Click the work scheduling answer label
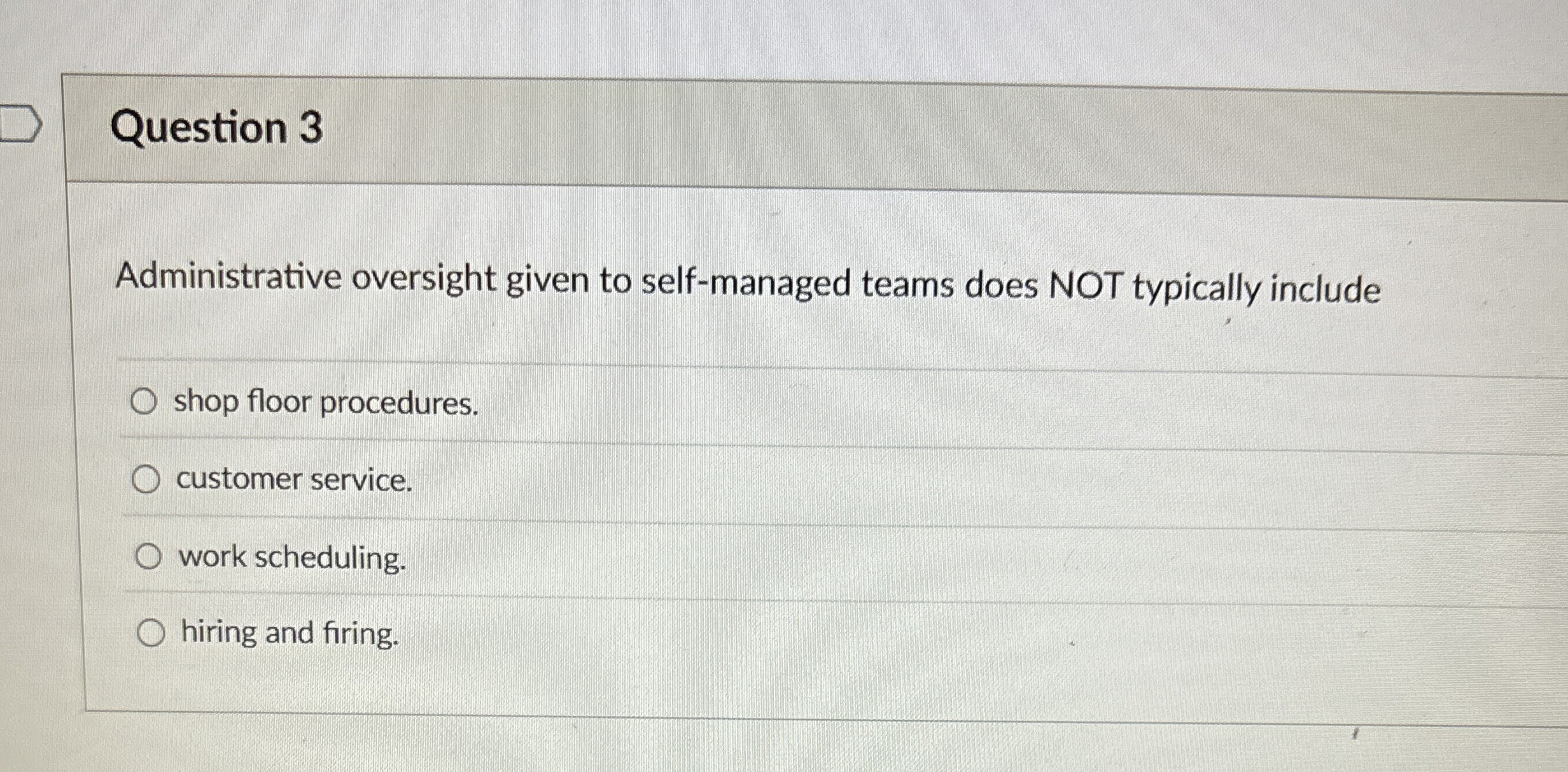The width and height of the screenshot is (1568, 772). [292, 559]
